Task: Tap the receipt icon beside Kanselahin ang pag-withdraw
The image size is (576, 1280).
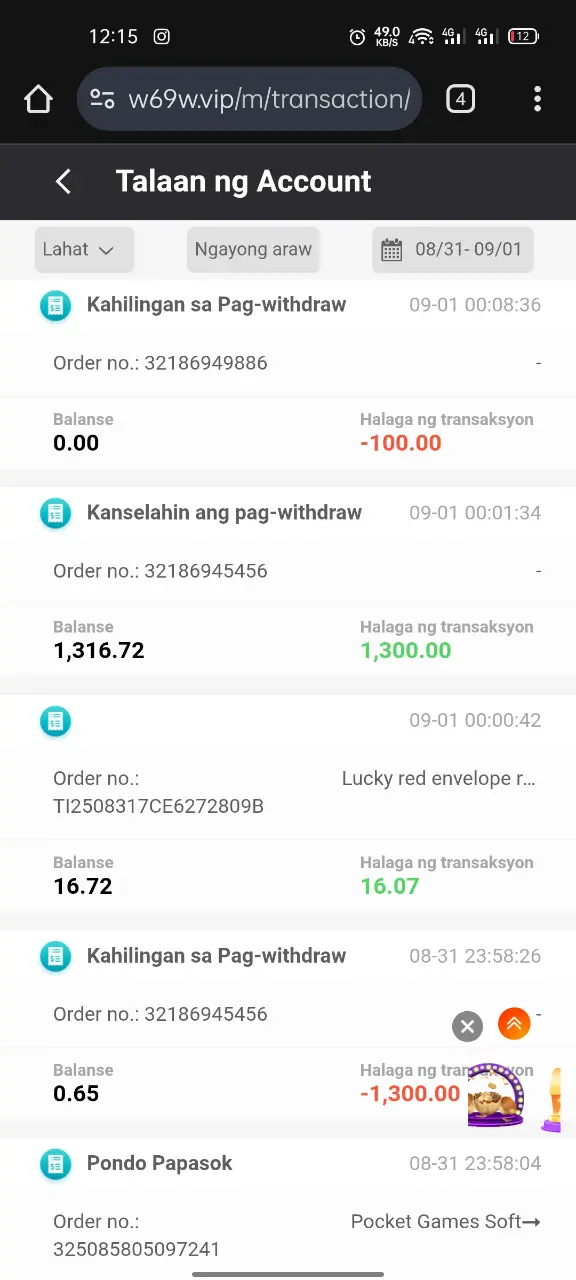Action: coord(55,514)
